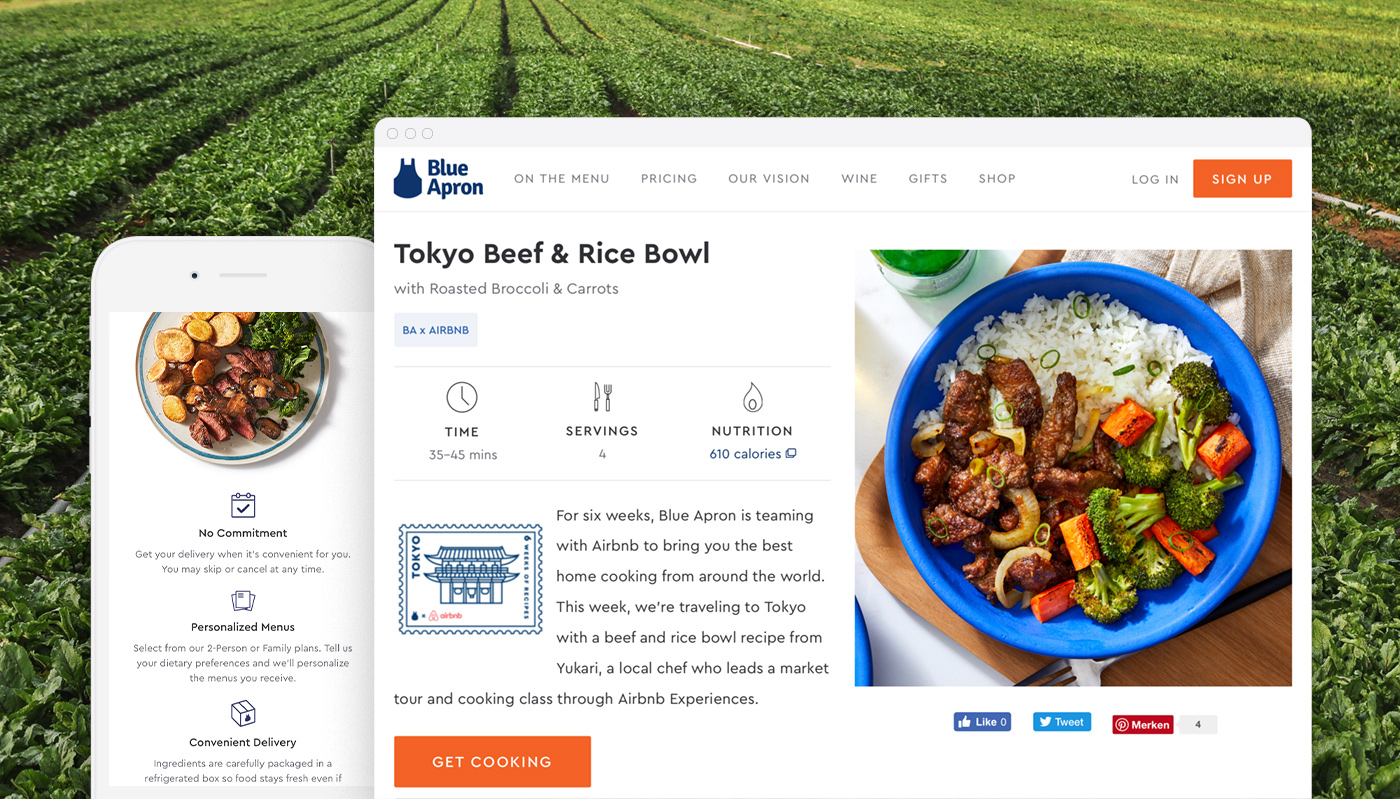Click the droplet Nutrition icon
Screen dimensions: 1400x799
(x=752, y=397)
